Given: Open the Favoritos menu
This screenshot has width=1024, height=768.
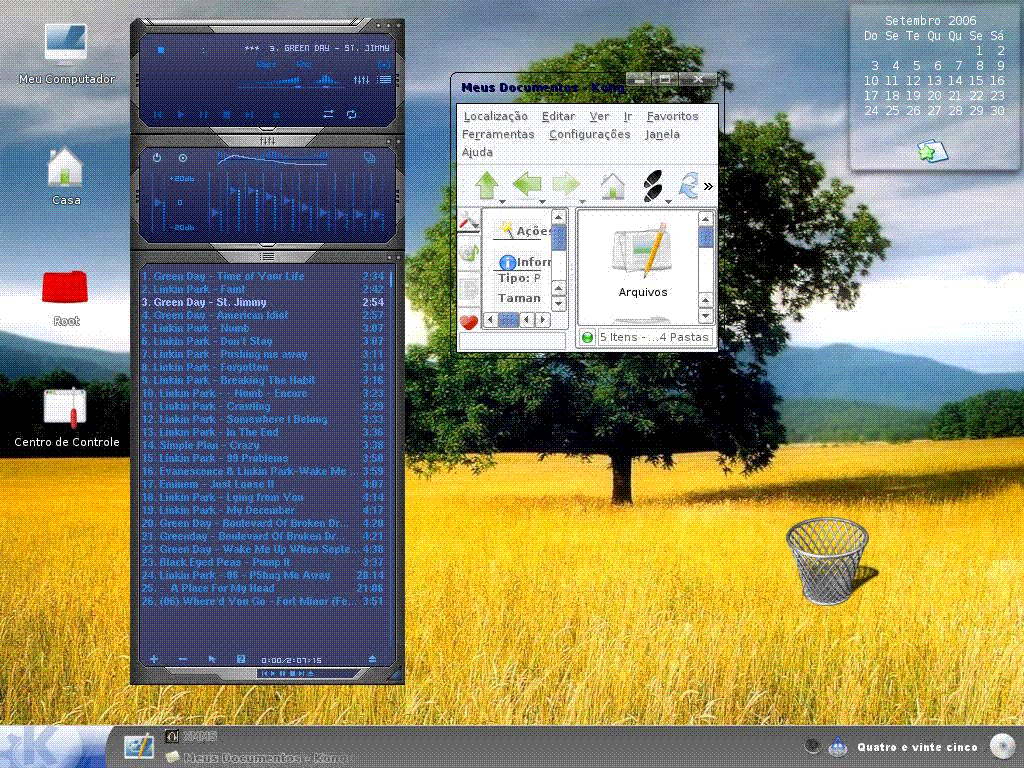Looking at the screenshot, I should coord(673,116).
